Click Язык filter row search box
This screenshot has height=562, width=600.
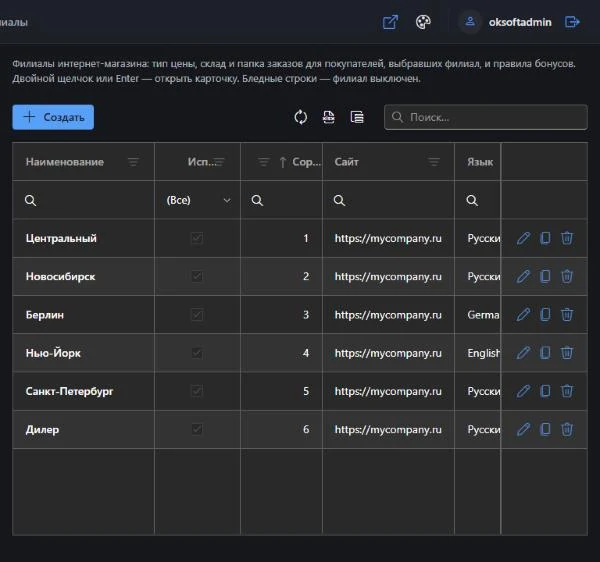coord(478,200)
